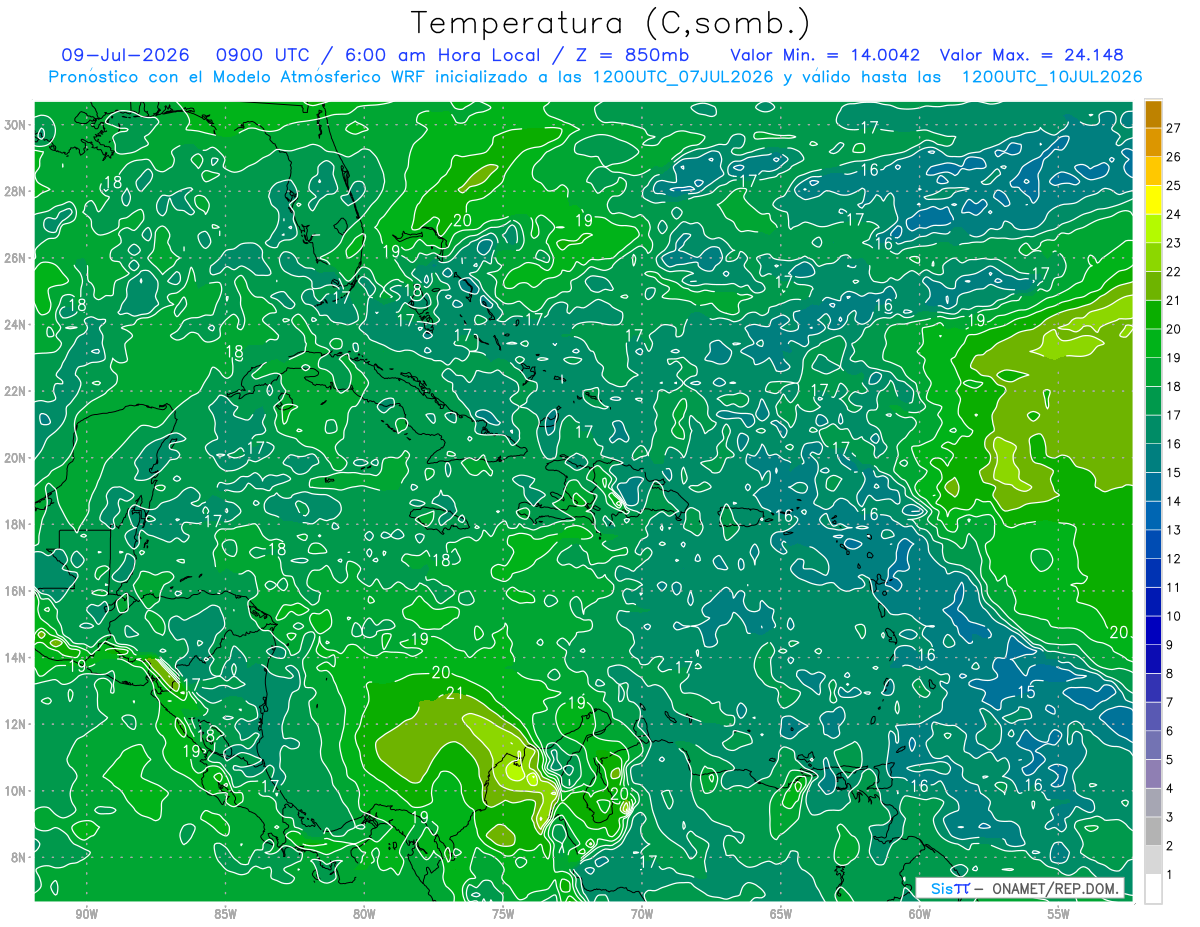Click the number 27 in color legend
This screenshot has height=927, width=1200.
pyautogui.click(x=1174, y=128)
